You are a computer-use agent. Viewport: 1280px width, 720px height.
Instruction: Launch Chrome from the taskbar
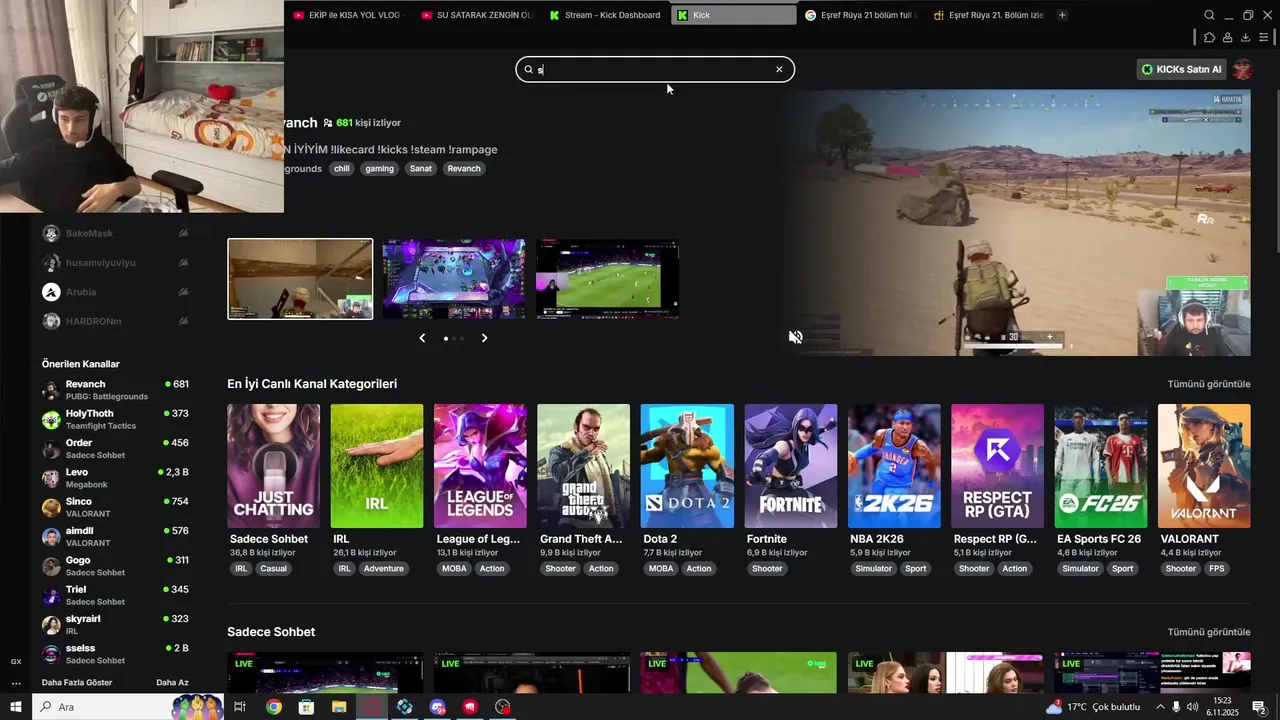[273, 707]
